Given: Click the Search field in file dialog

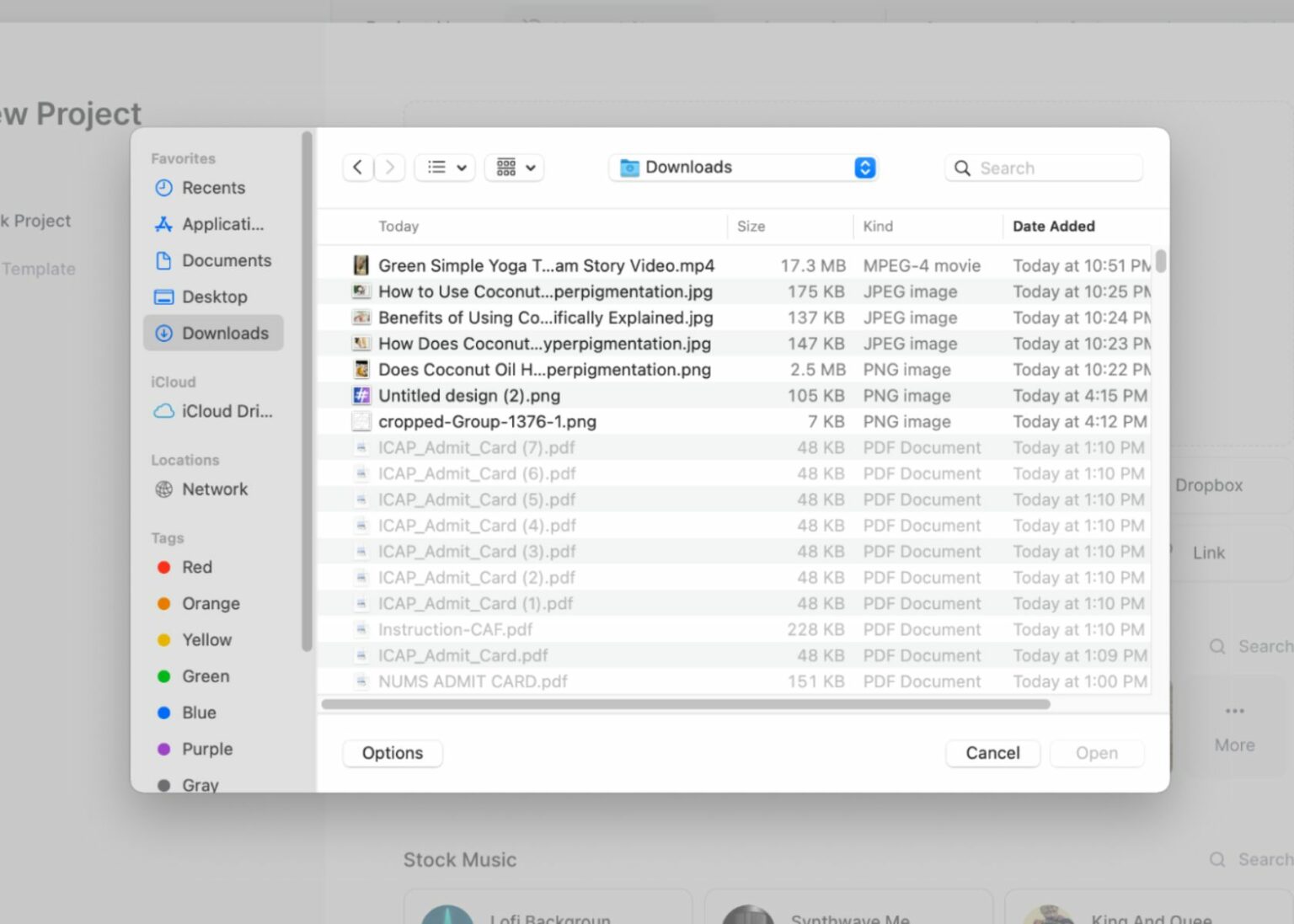Looking at the screenshot, I should coord(1044,168).
